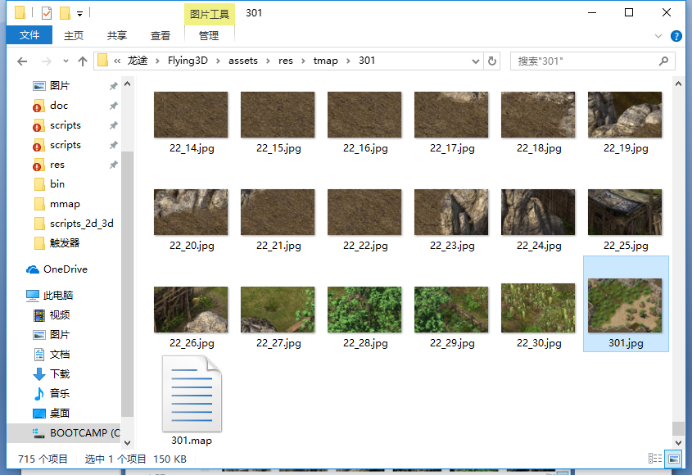Click the forward navigation arrow
The image size is (693, 476).
[x=46, y=61]
